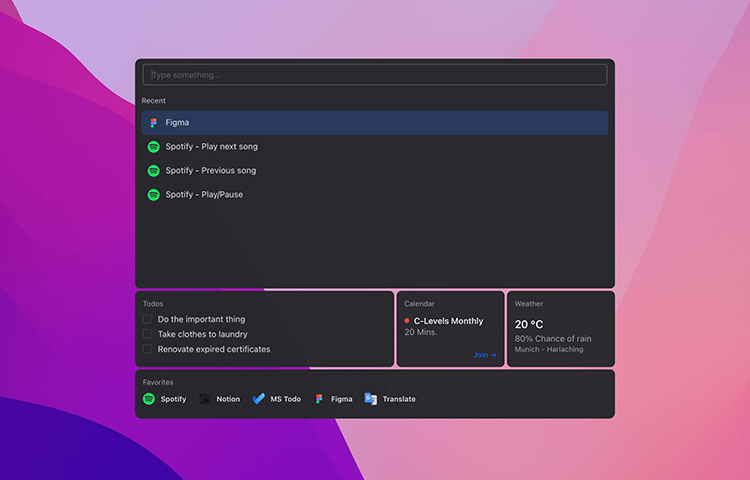Open Notion icon in Favorites
The width and height of the screenshot is (750, 480).
[205, 399]
